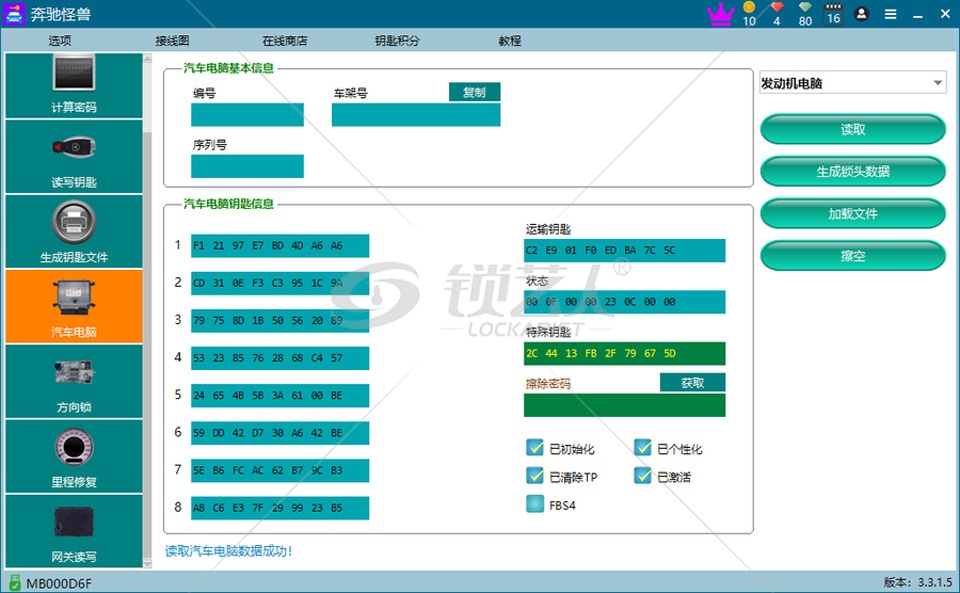Click the sidebar vertical scrollbar
The width and height of the screenshot is (960, 593).
pyautogui.click(x=147, y=311)
